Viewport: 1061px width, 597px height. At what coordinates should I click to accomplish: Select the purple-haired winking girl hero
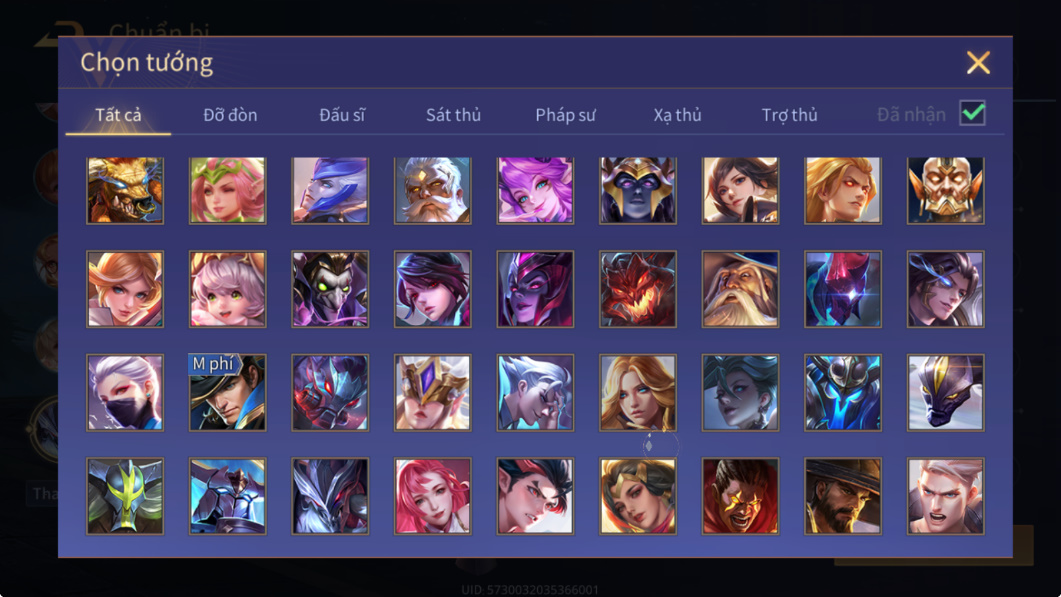click(535, 190)
